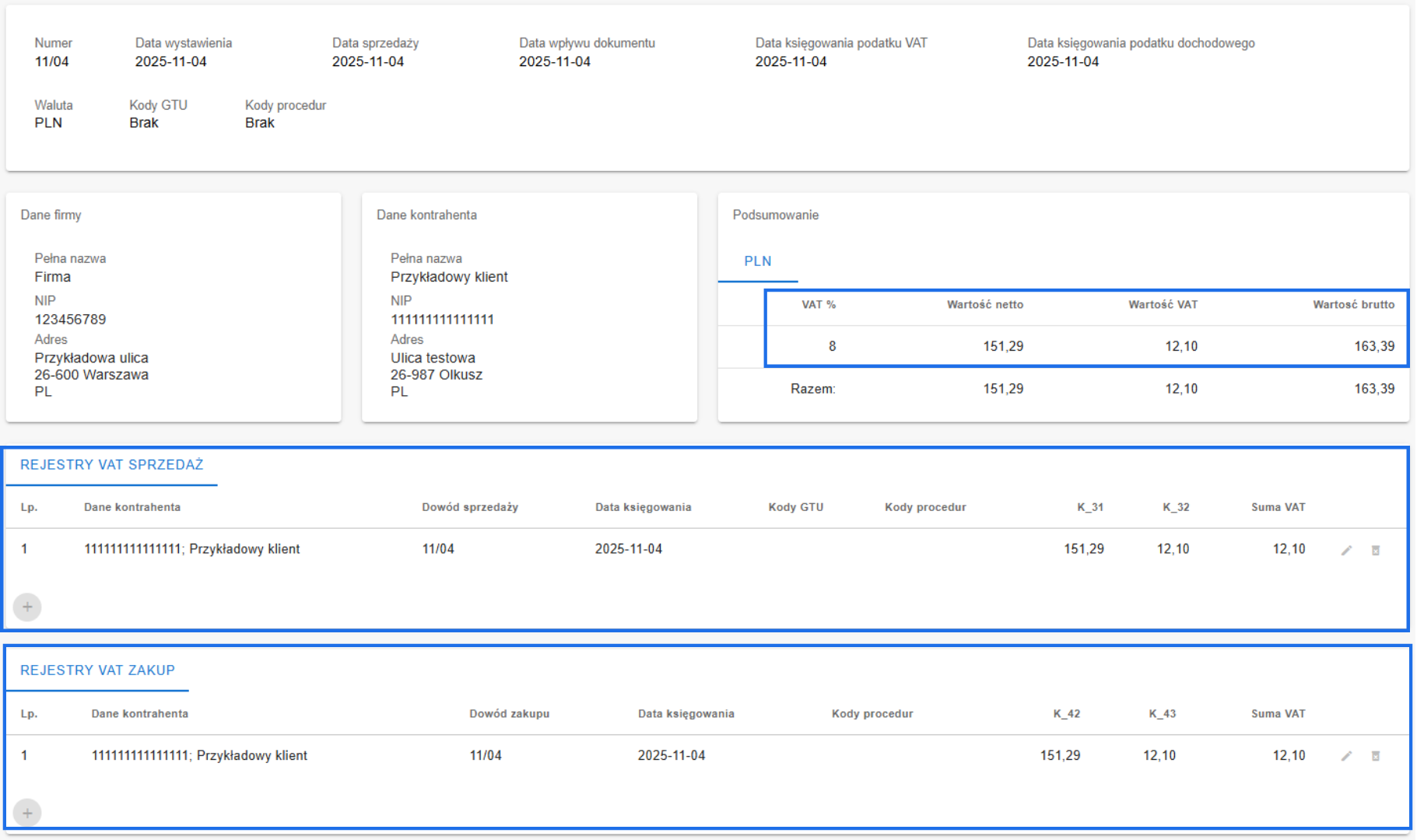Click the Wartość brutto column header
The image size is (1424, 840).
point(1353,305)
